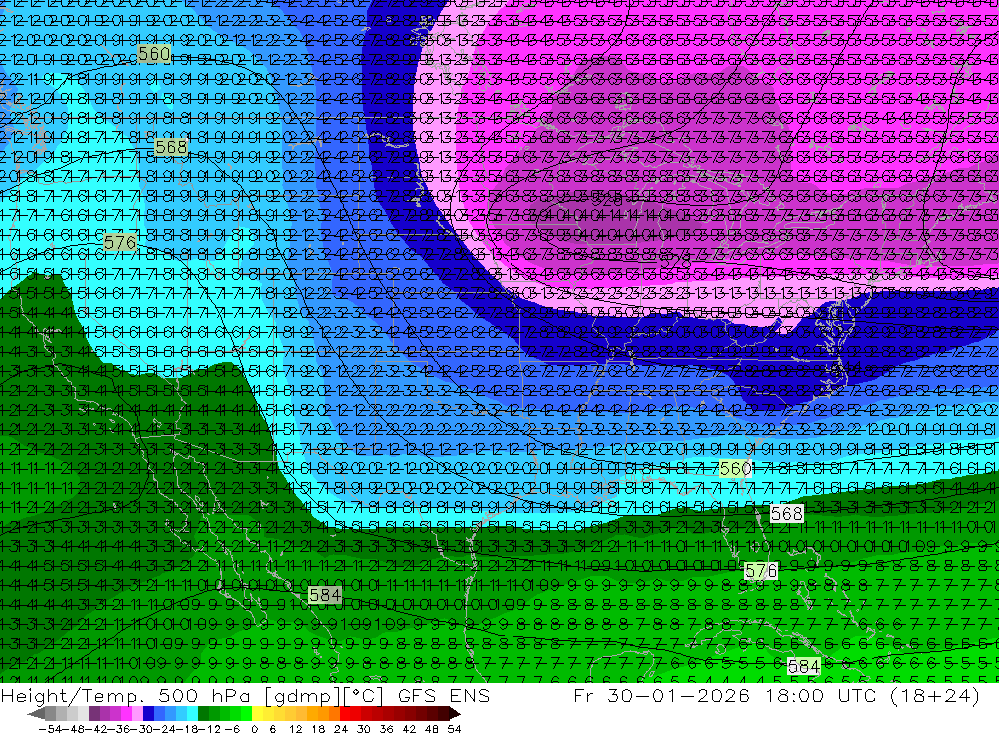1000x733 pixels.
Task: Click the 568 contour label in the western light-blue region
Action: [x=171, y=147]
